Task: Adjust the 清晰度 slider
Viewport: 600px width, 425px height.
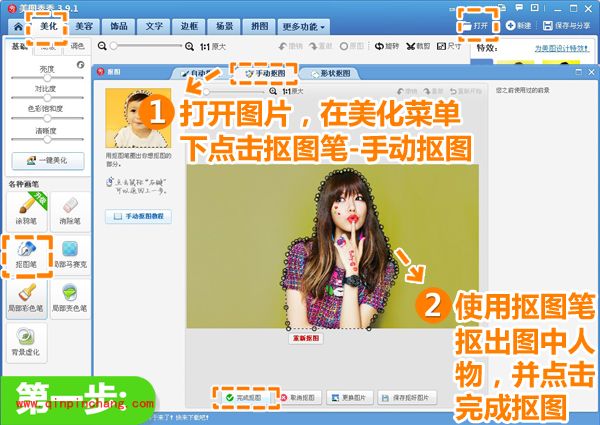Action: 47,139
